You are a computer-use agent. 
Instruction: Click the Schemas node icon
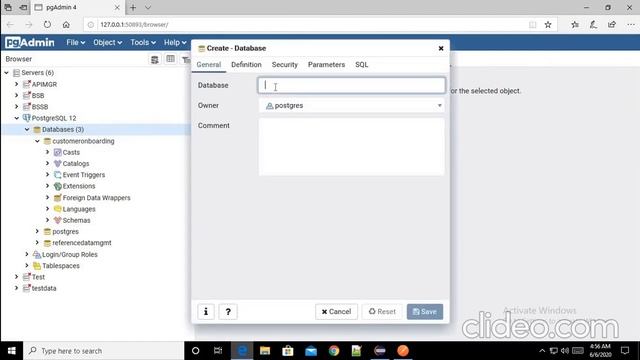coord(58,220)
